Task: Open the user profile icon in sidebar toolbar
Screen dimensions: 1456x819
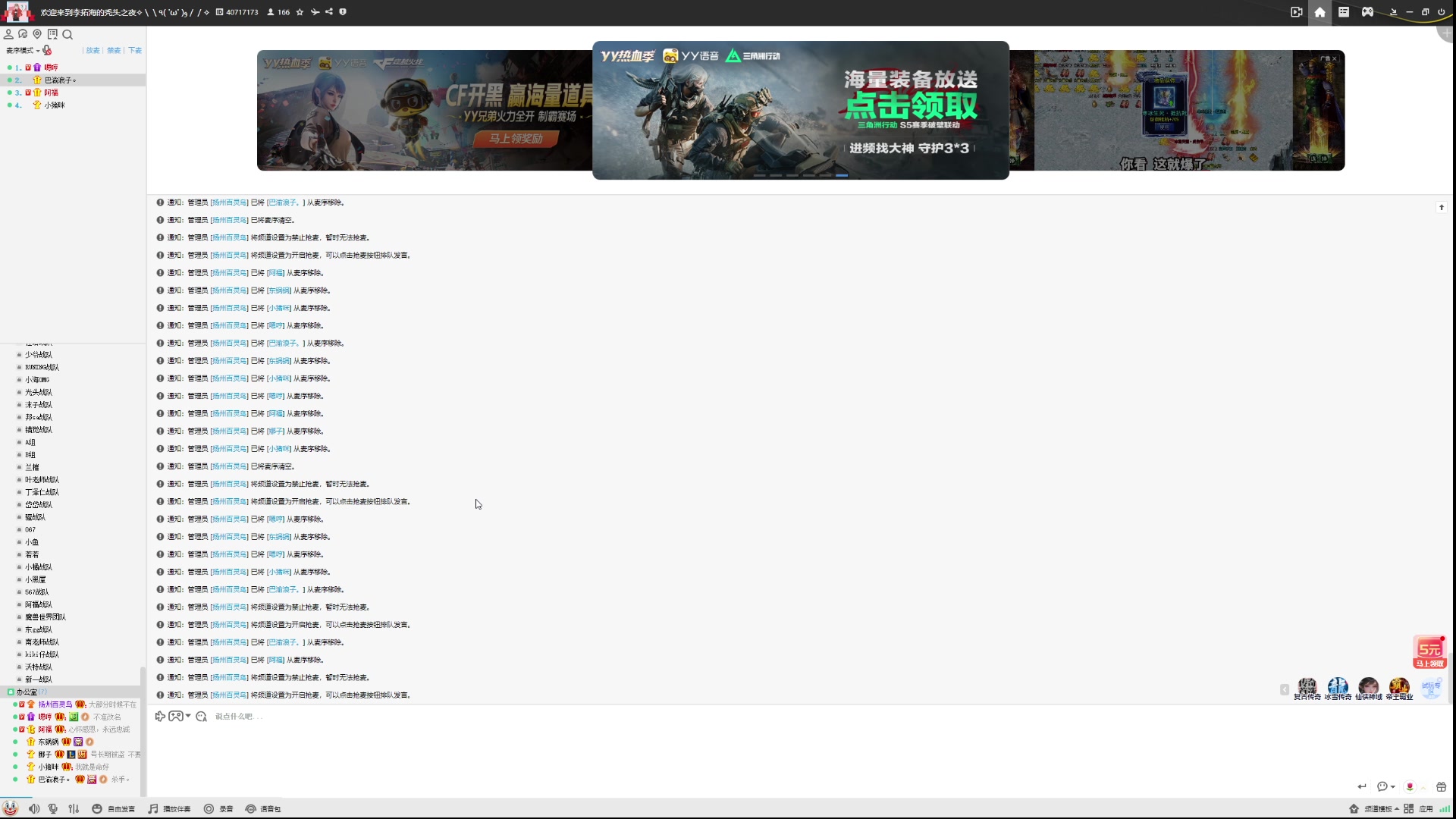Action: (8, 34)
